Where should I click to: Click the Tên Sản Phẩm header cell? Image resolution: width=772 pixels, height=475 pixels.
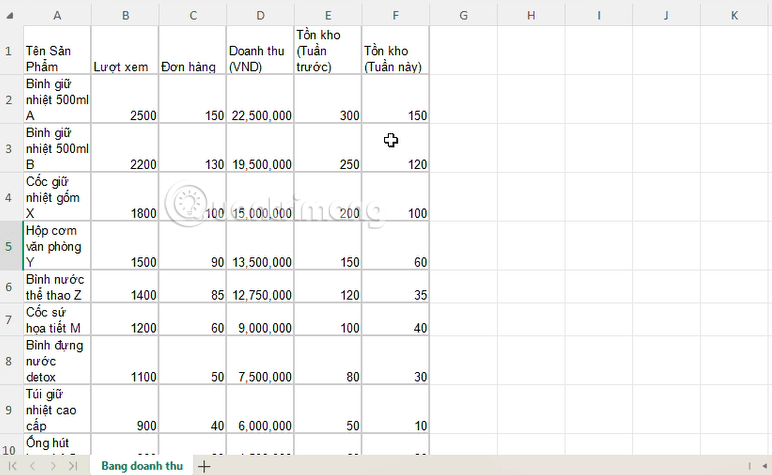click(57, 50)
